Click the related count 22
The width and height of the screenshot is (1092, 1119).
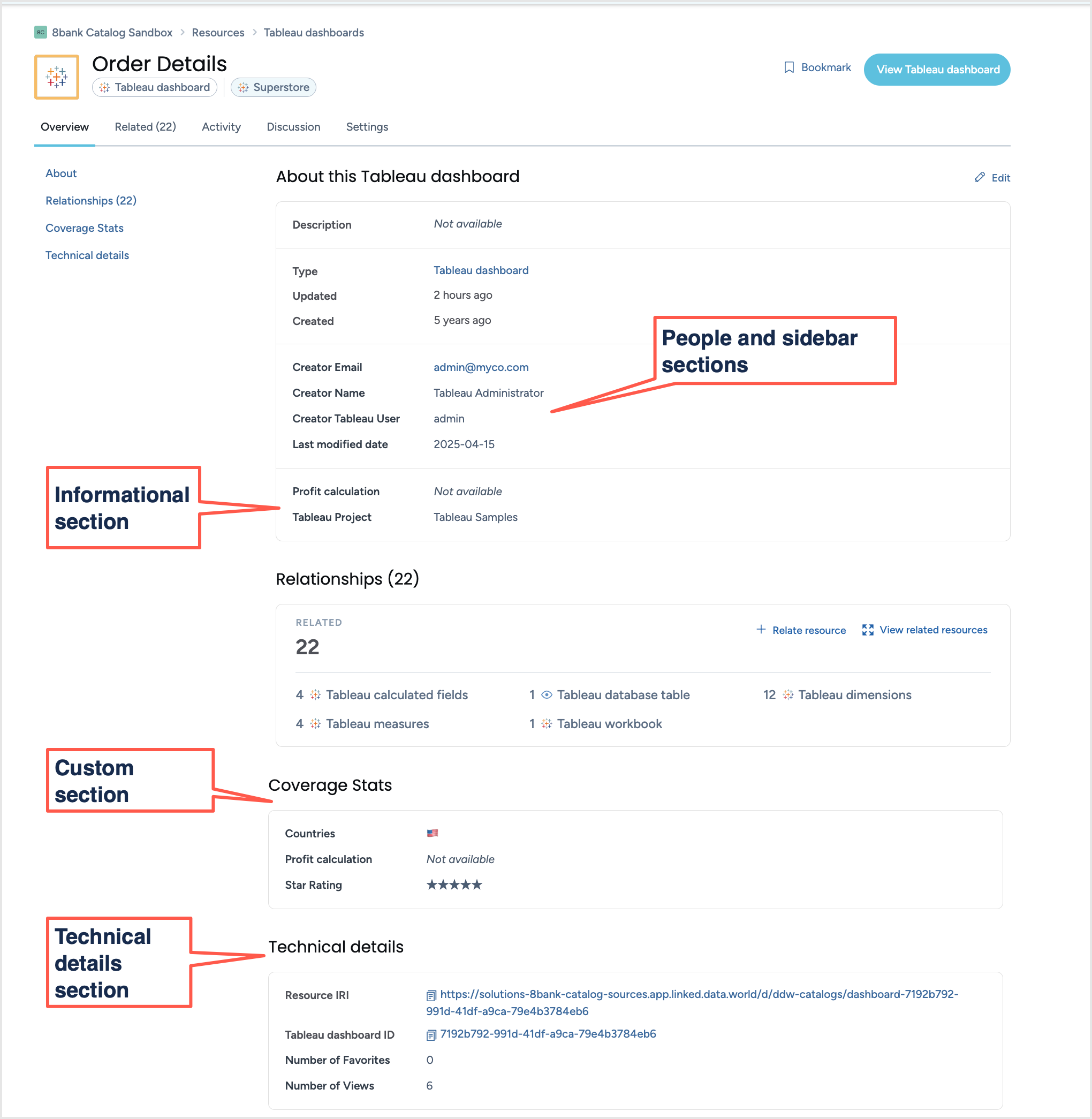[307, 647]
